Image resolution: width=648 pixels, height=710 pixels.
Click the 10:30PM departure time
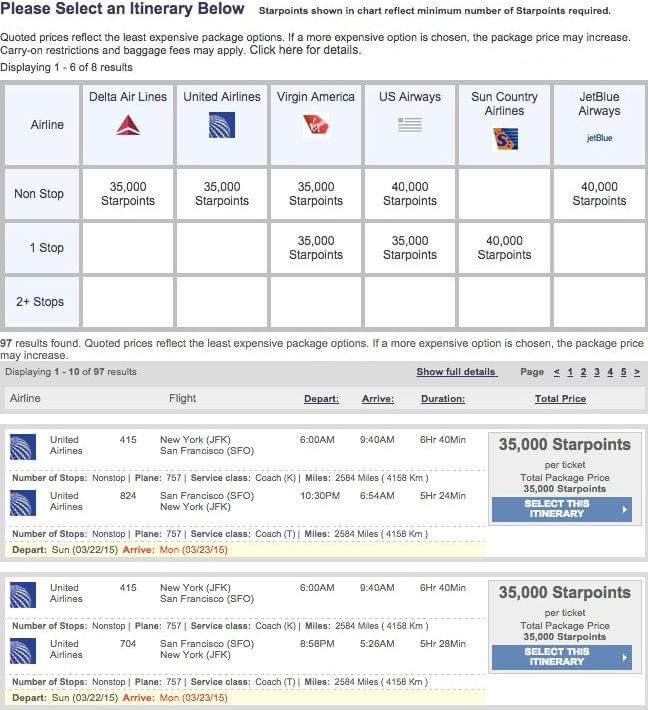point(320,496)
